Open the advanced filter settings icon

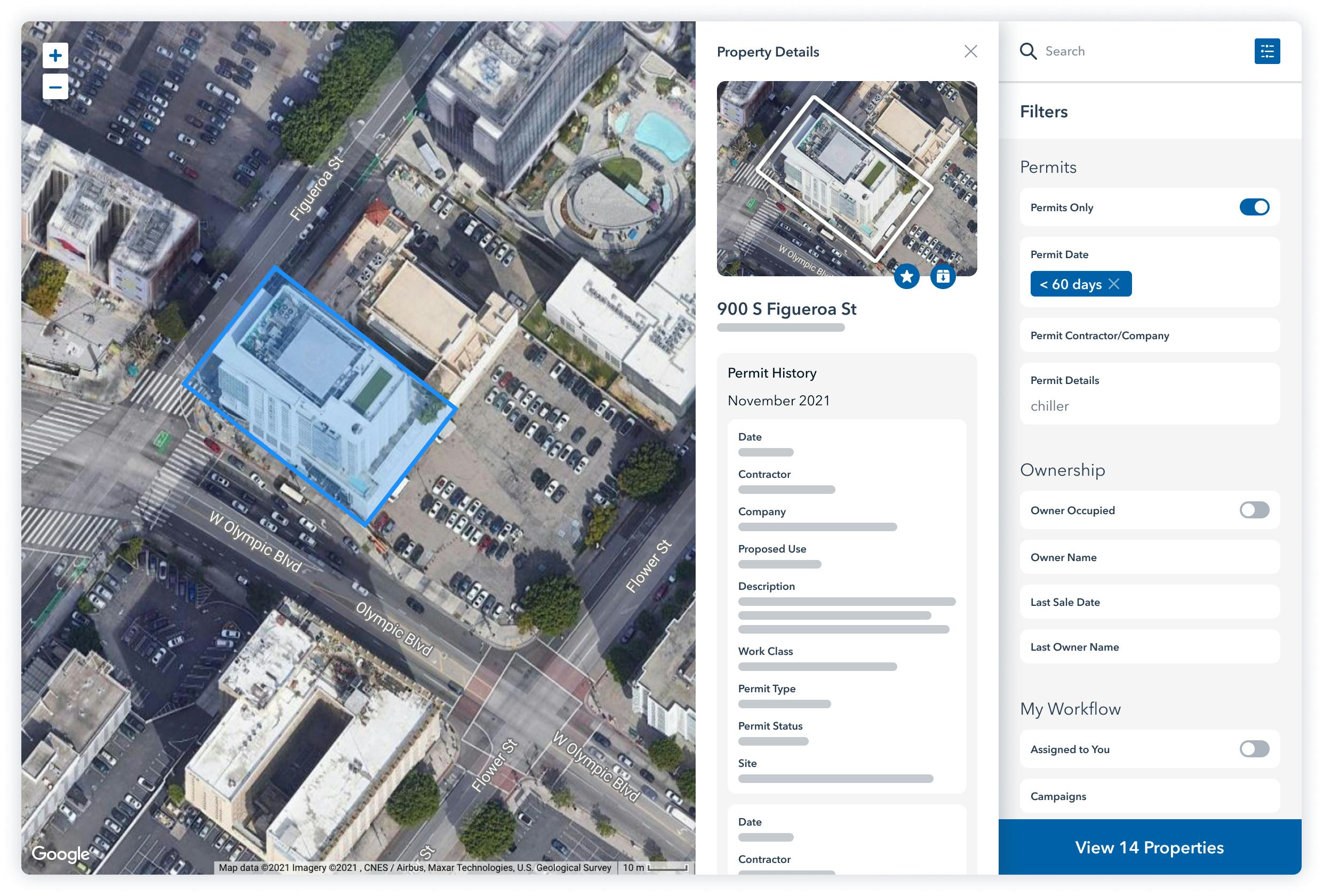click(1266, 51)
